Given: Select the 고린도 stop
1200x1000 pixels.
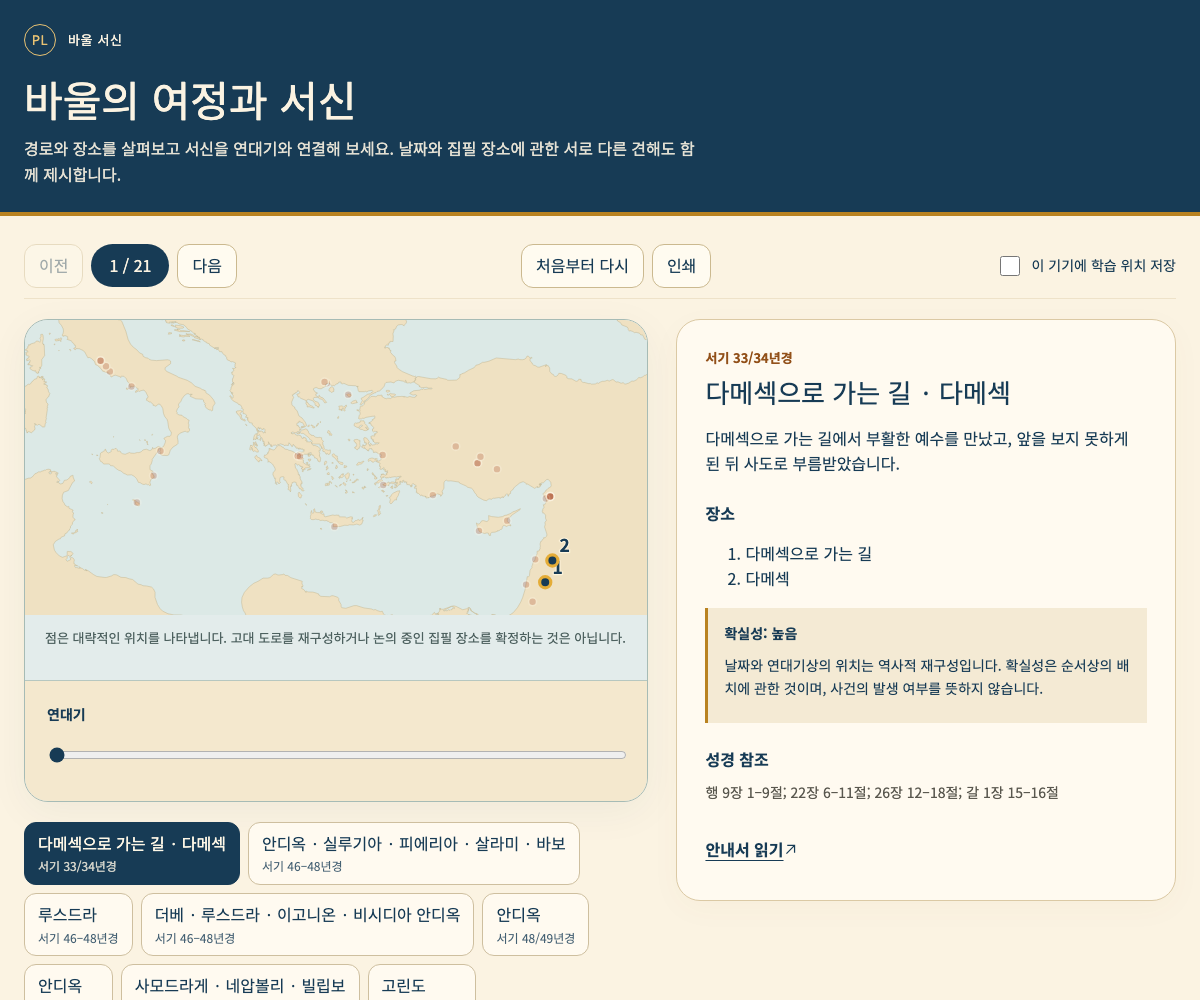Looking at the screenshot, I should [x=421, y=983].
